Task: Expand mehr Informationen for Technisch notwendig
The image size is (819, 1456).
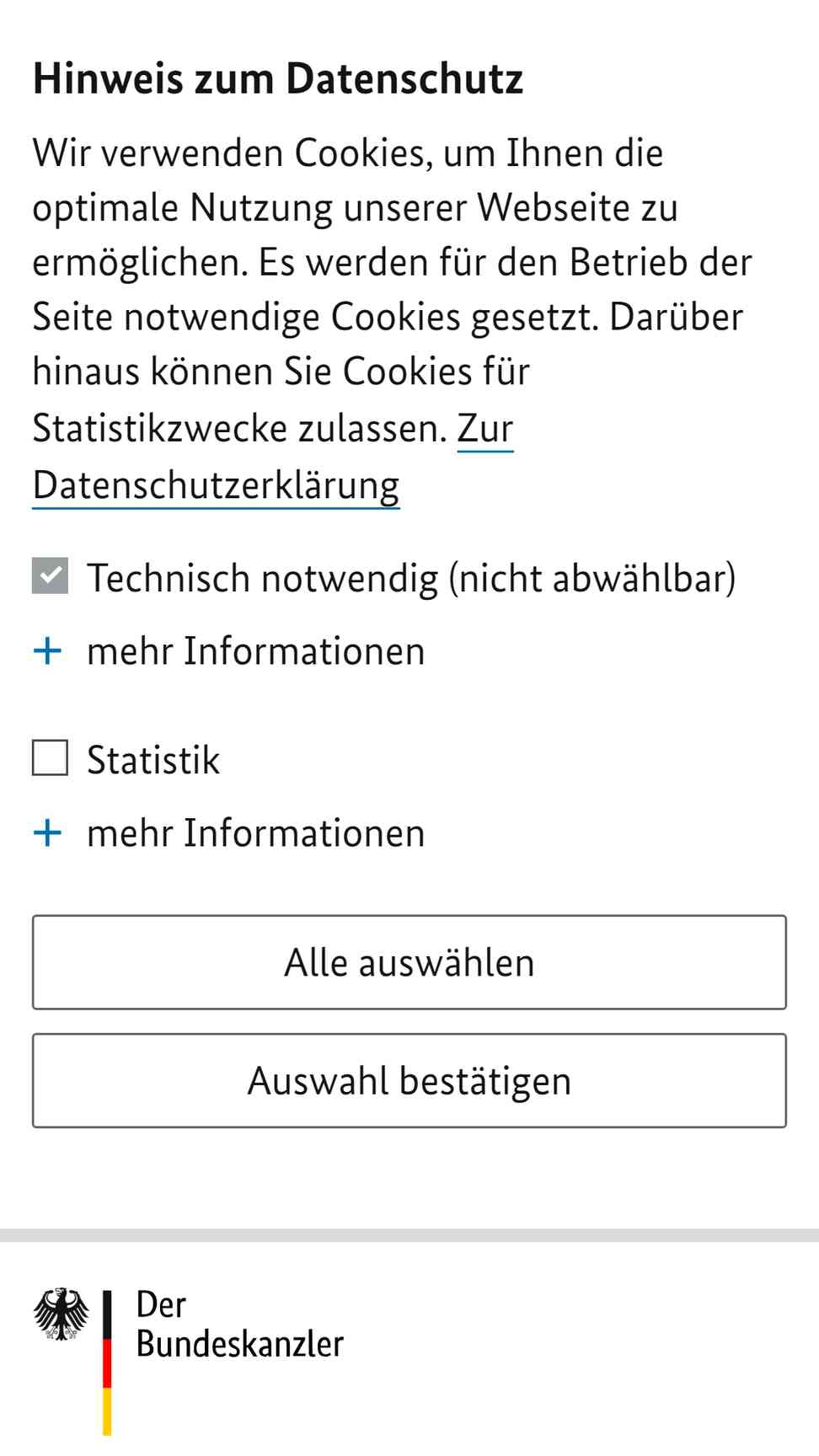Action: pos(255,651)
